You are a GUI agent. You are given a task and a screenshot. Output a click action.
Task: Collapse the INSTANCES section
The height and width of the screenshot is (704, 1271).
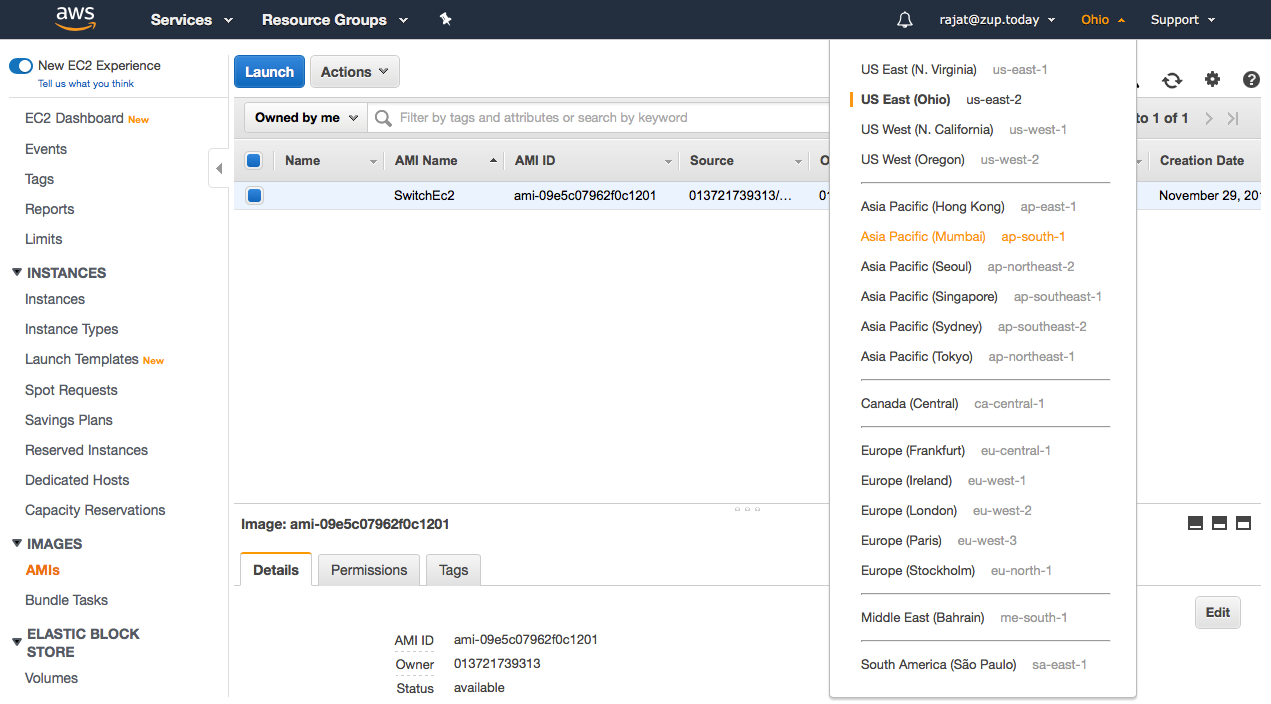[17, 272]
